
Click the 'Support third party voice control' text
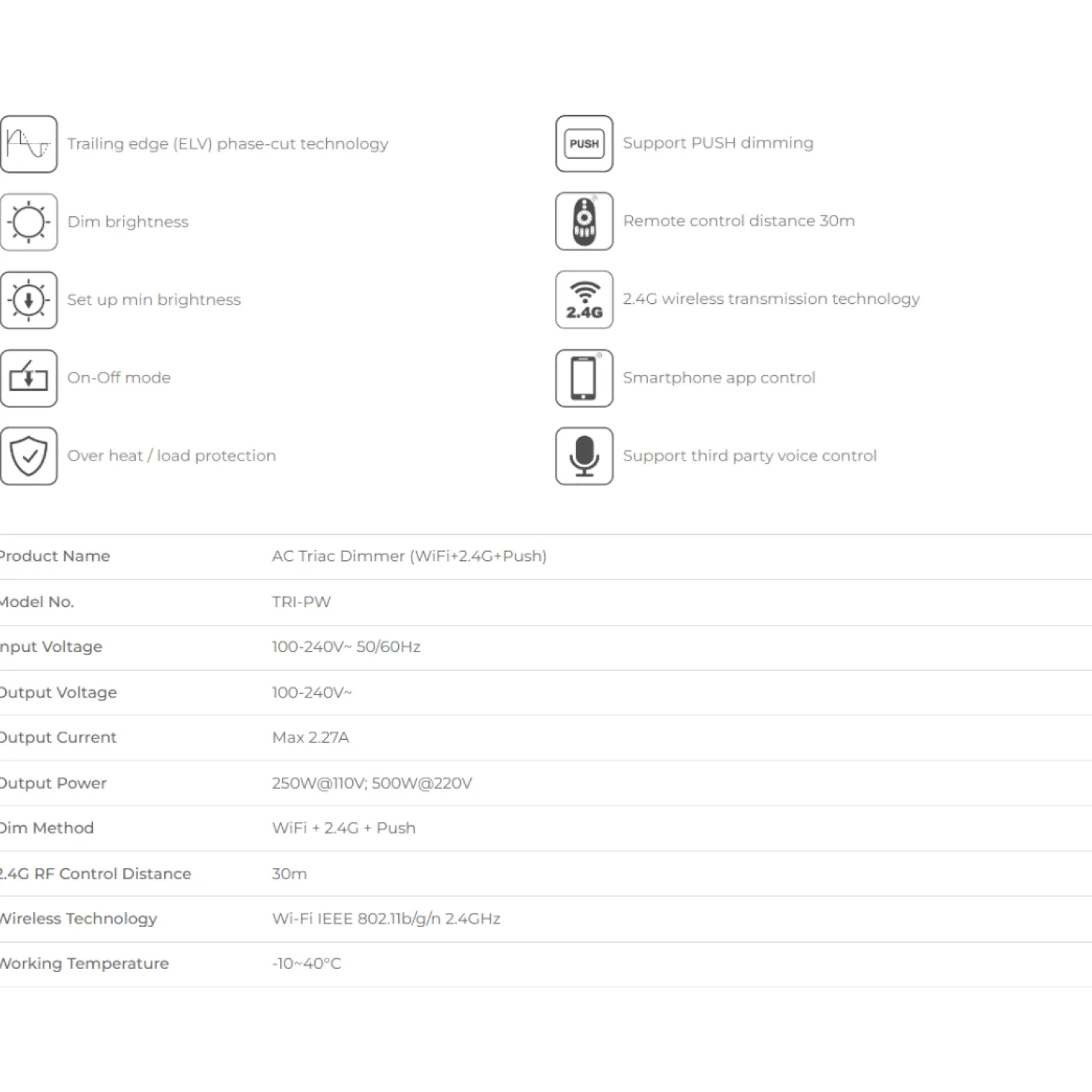point(750,455)
